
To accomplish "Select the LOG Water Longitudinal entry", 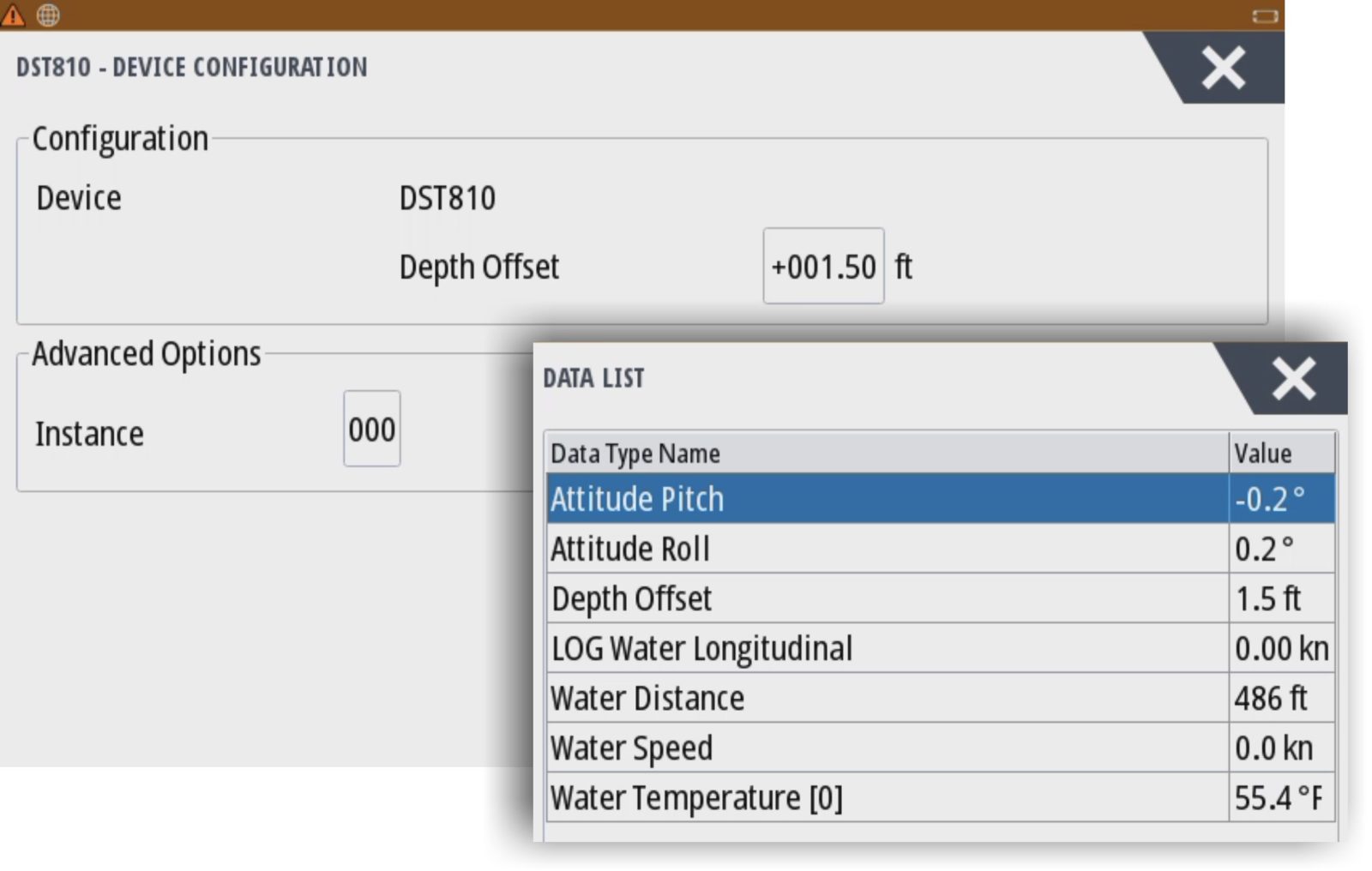I will click(701, 648).
